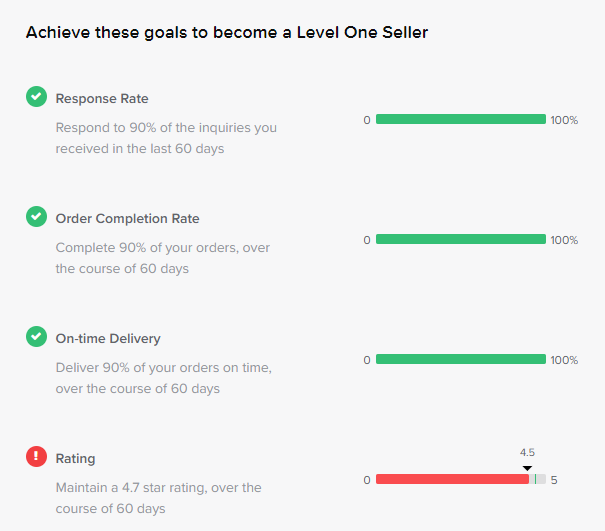Click the green check icon beside Order Completion Rate
Viewport: 605px width, 531px height.
pyautogui.click(x=36, y=216)
